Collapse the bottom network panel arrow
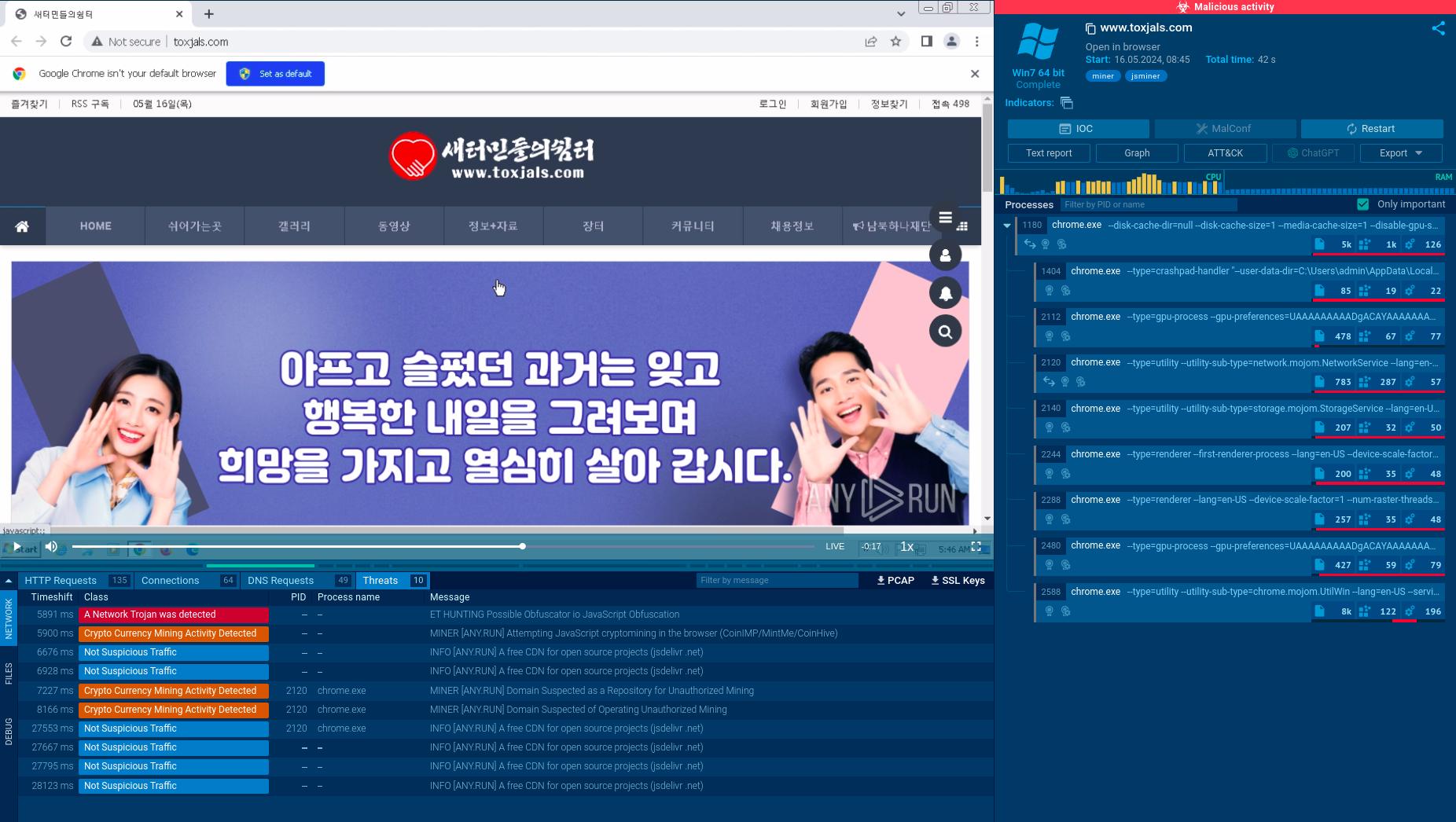The width and height of the screenshot is (1456, 822). (9, 581)
